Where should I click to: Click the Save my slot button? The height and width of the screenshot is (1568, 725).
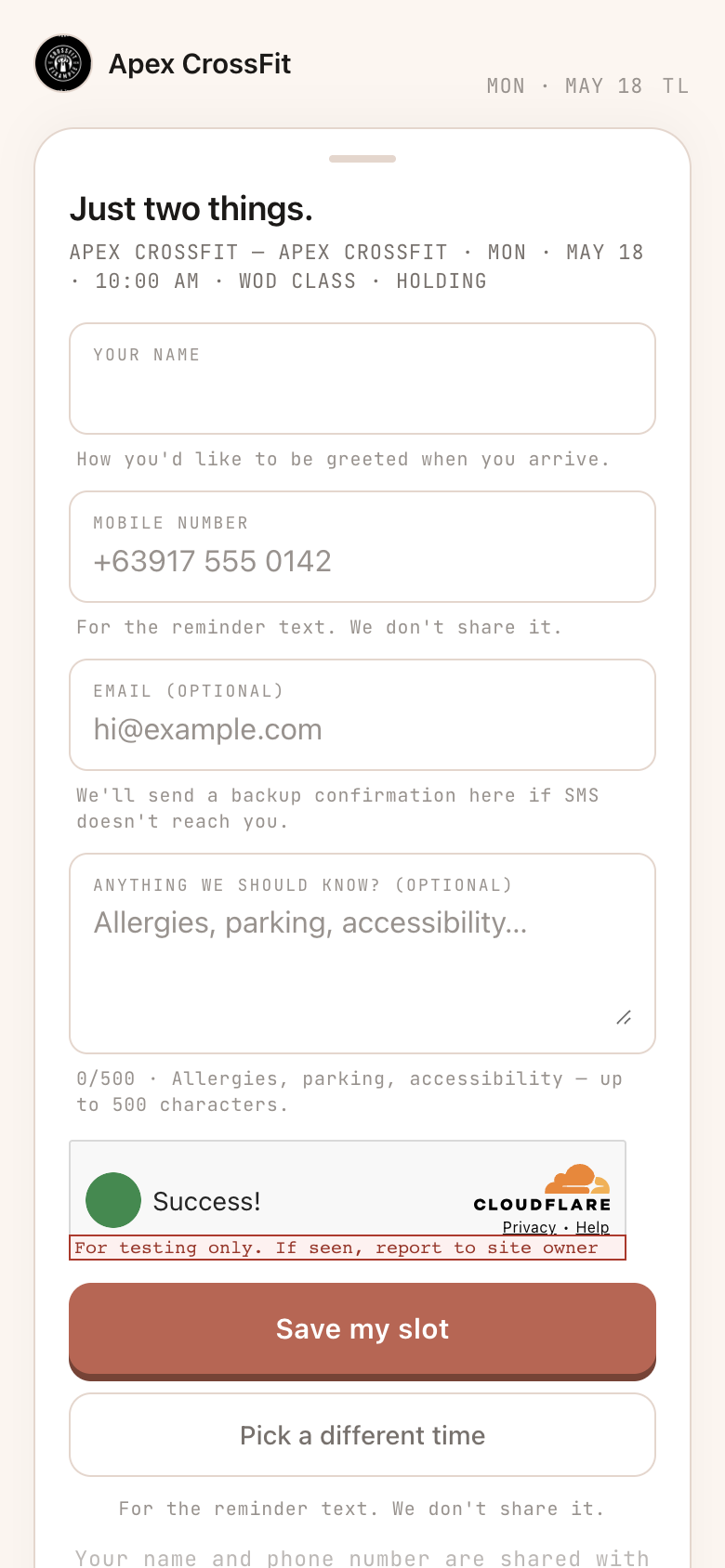[362, 1329]
